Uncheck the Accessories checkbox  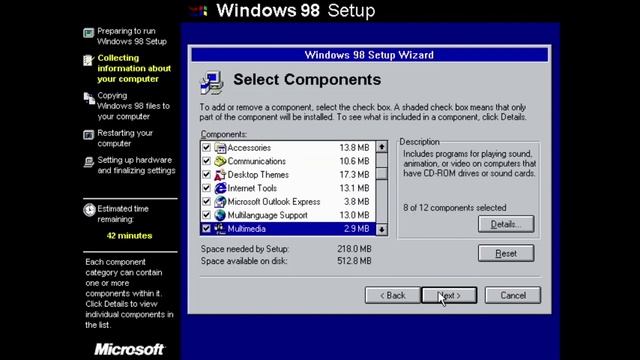point(207,148)
